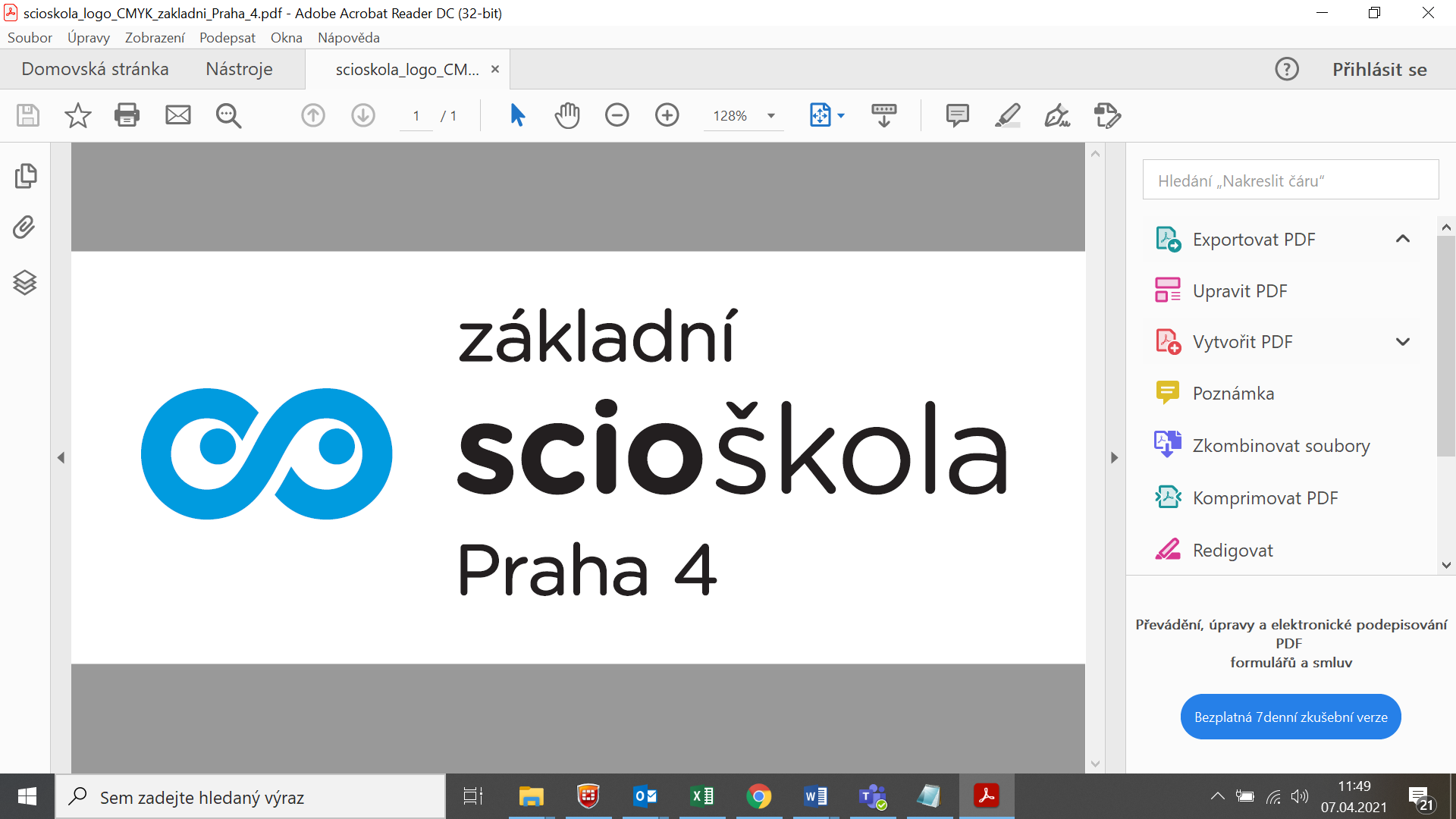1456x819 pixels.
Task: Close the scioskola_logo document tab
Action: coord(495,69)
